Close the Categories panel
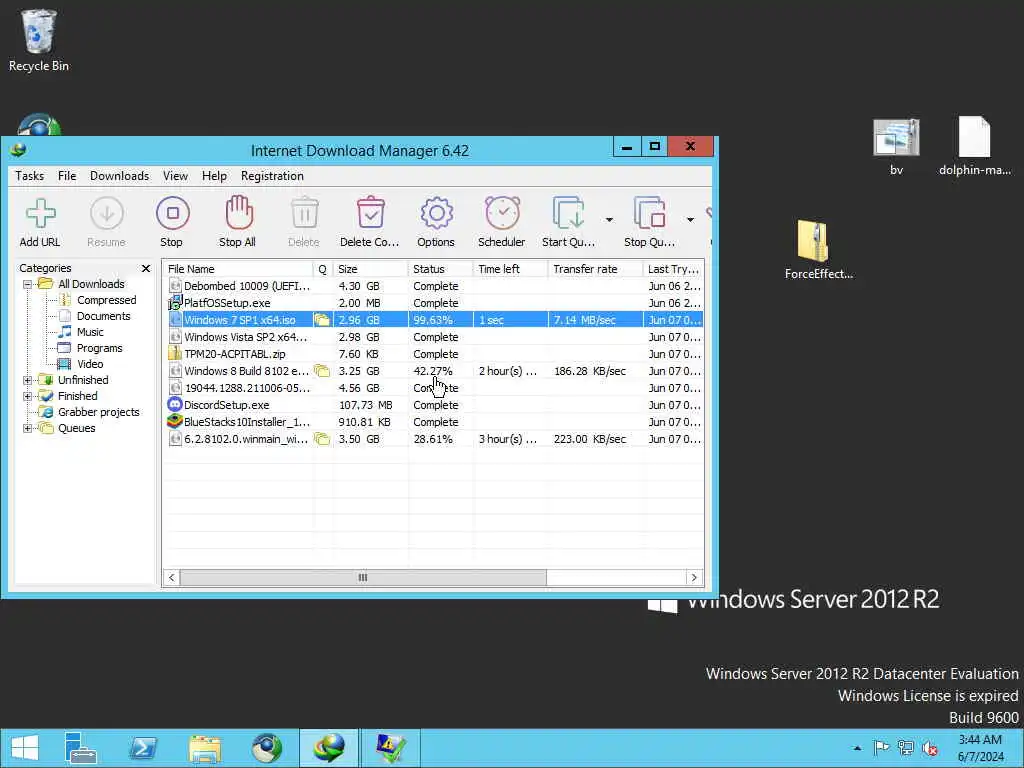This screenshot has width=1024, height=768. pos(146,268)
